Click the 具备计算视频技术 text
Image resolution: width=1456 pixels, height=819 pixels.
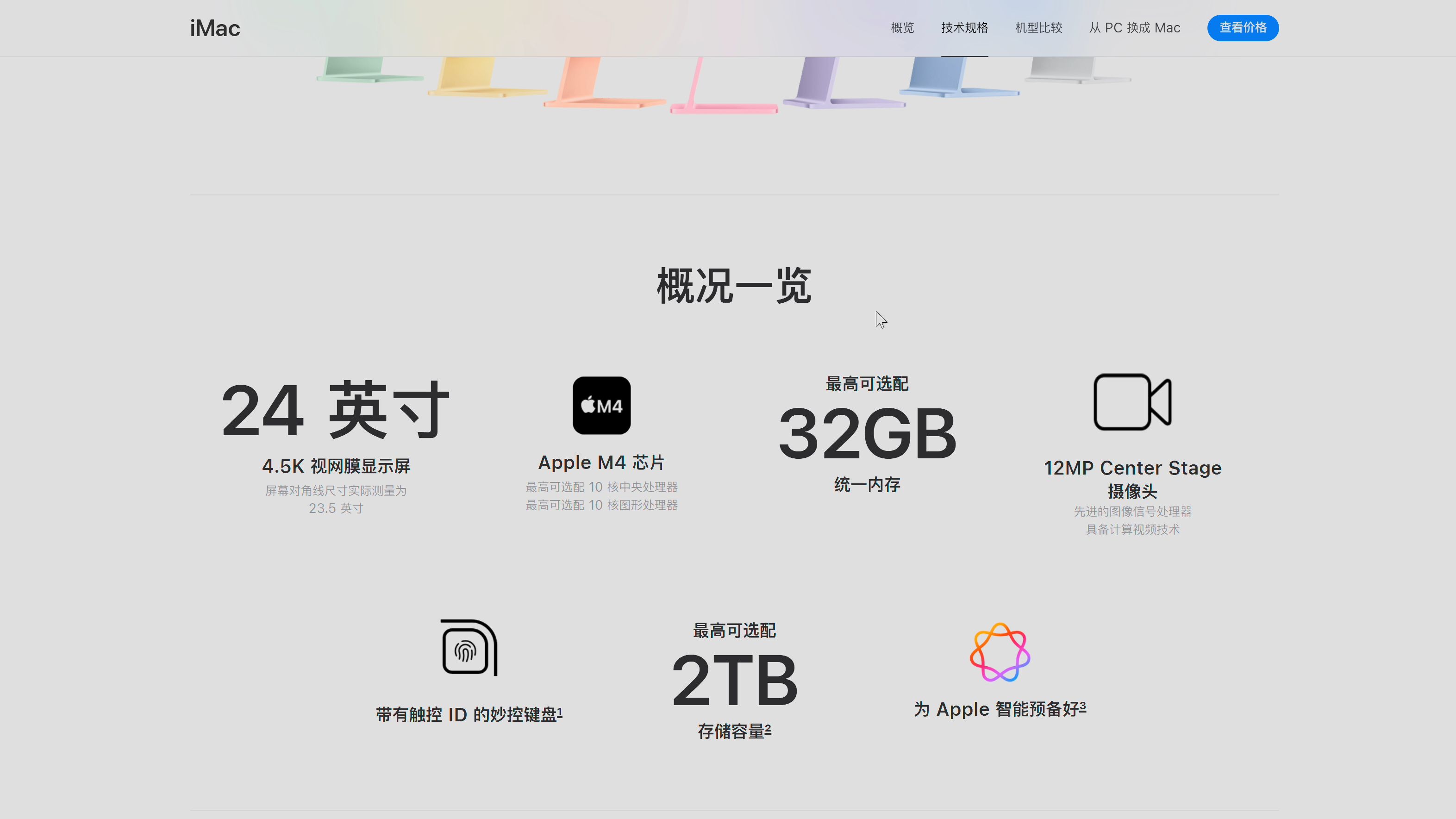pyautogui.click(x=1132, y=530)
